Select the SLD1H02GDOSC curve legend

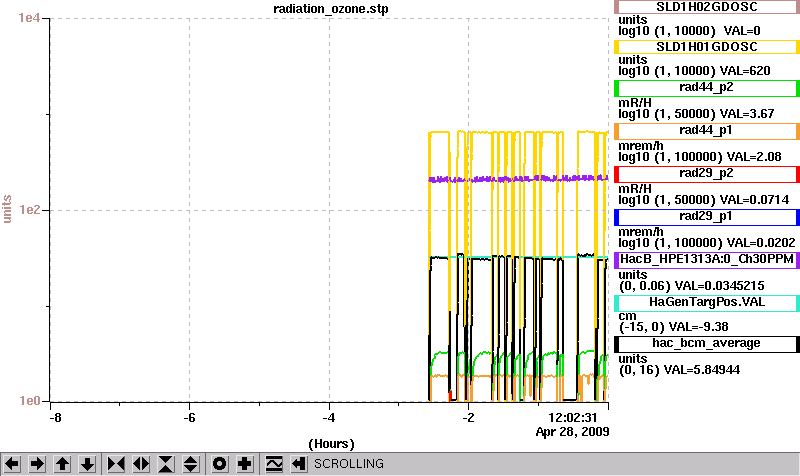(x=707, y=7)
